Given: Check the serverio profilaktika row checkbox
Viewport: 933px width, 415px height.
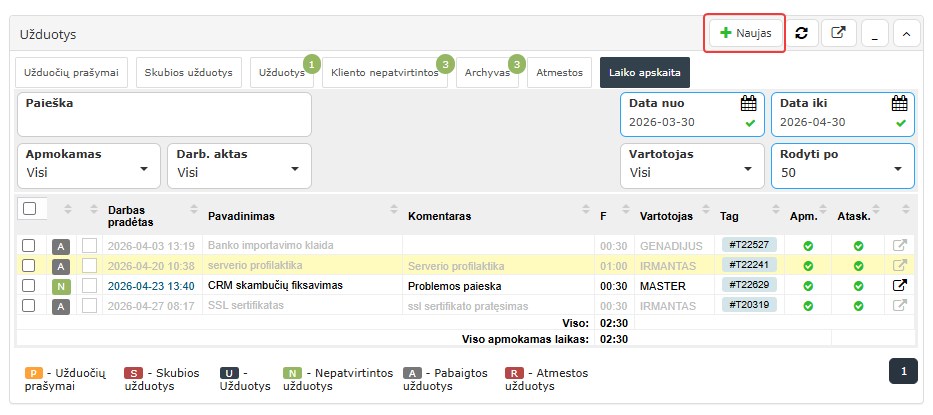Looking at the screenshot, I should click(29, 266).
